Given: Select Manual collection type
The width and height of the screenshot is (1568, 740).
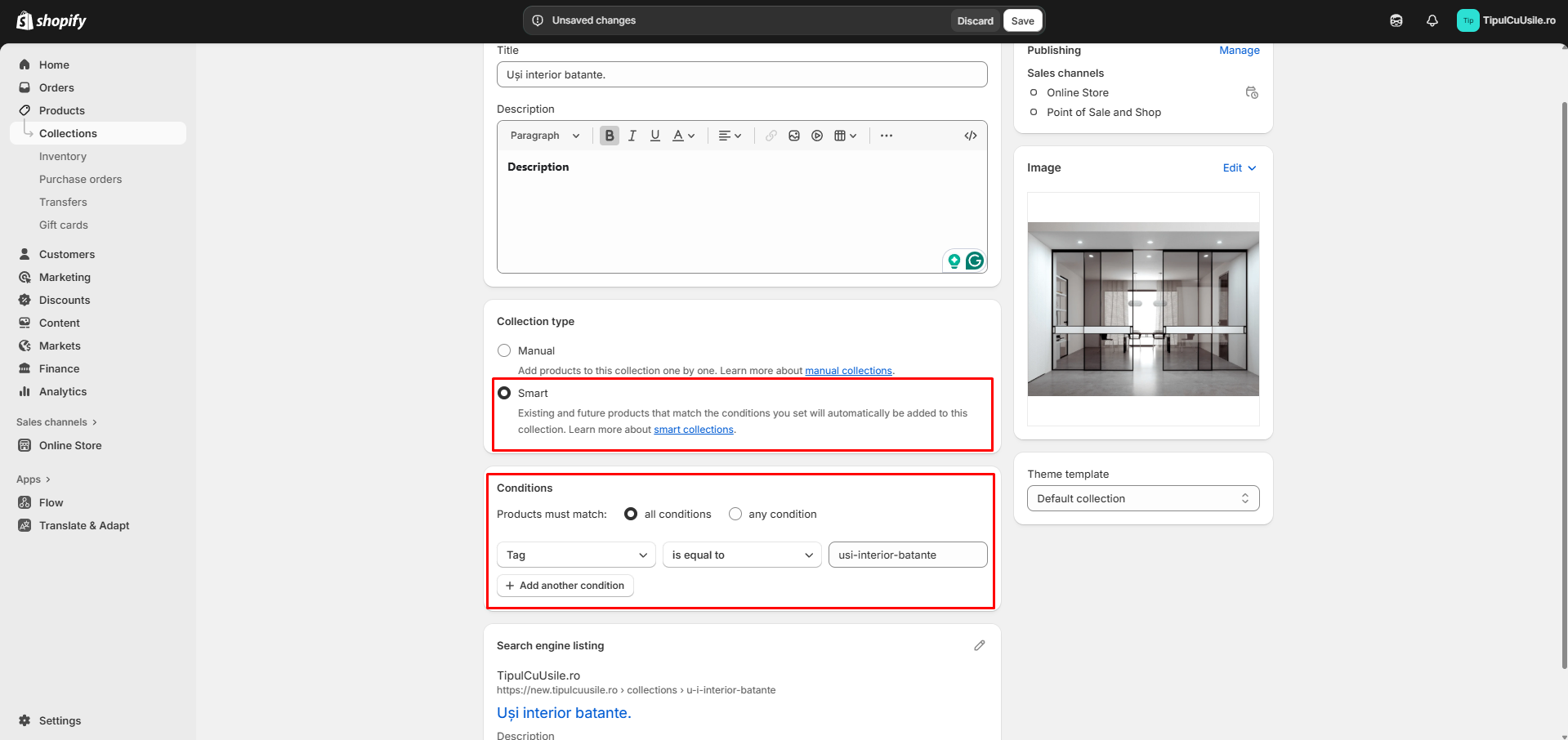Looking at the screenshot, I should [x=504, y=350].
